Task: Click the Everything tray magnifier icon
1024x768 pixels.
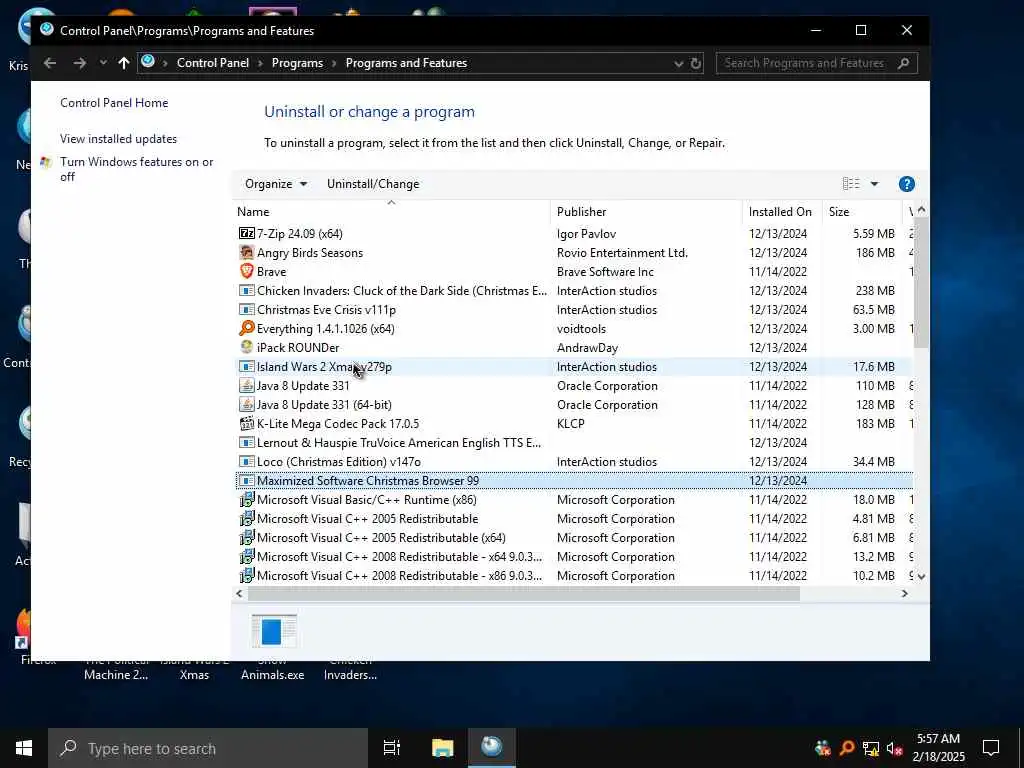Action: click(x=847, y=748)
